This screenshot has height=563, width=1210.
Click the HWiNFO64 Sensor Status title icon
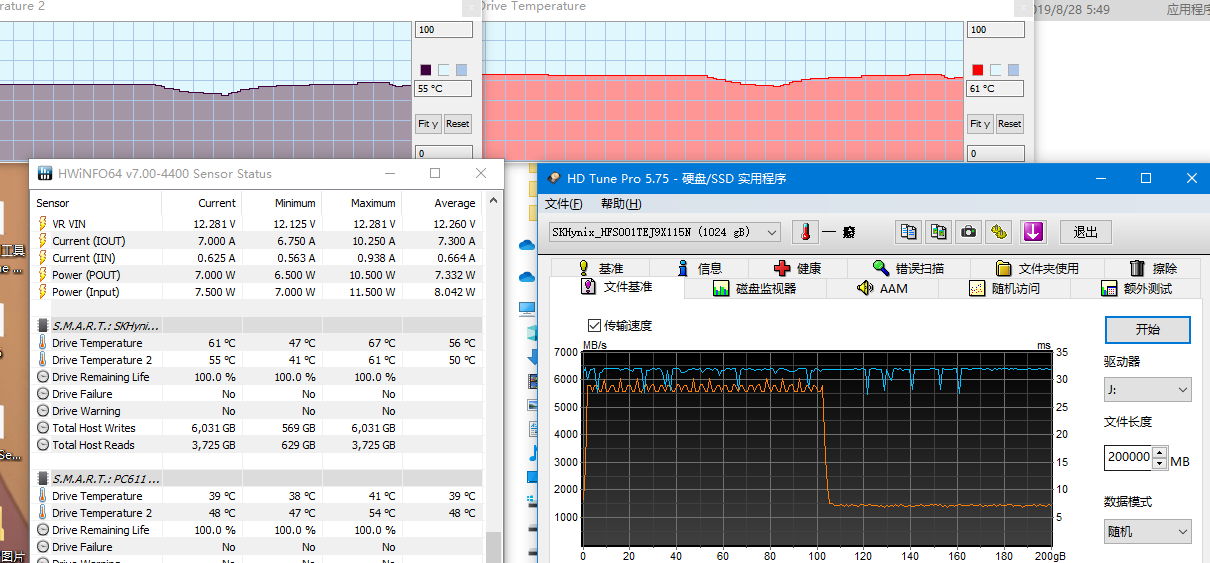45,173
